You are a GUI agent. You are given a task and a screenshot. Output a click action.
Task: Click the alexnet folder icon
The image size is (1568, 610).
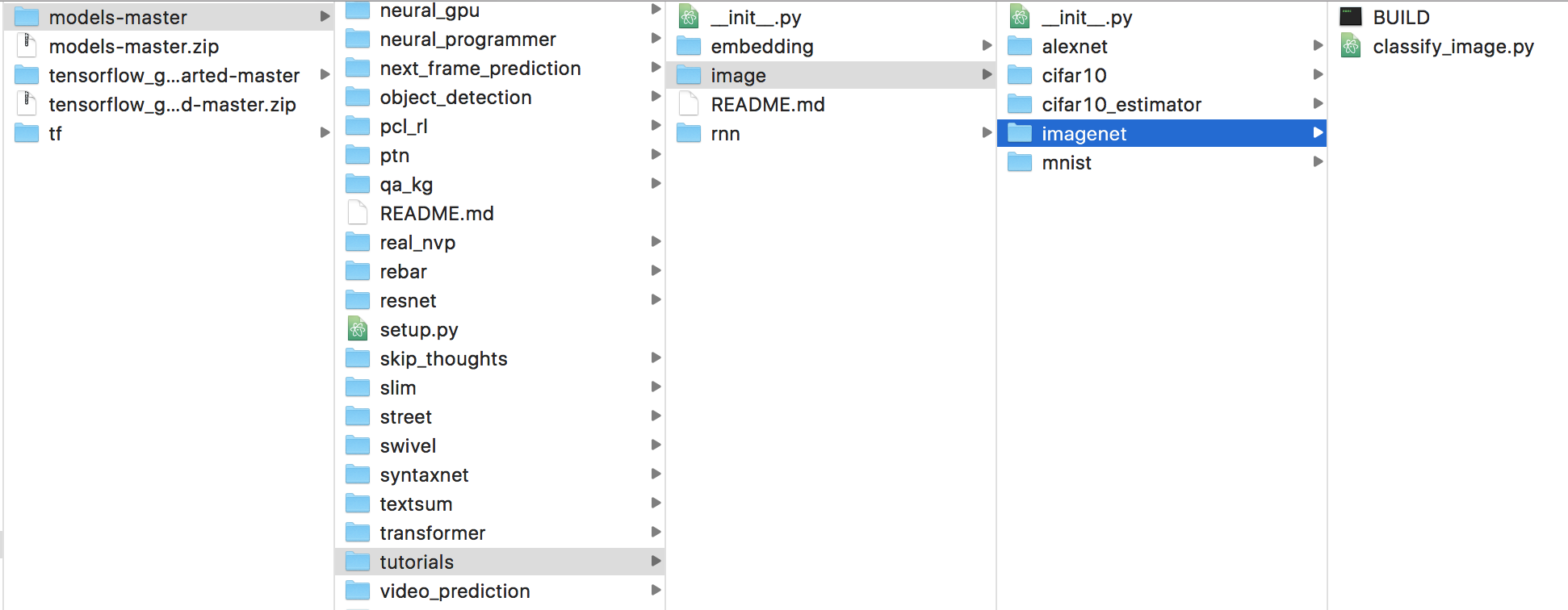1020,46
